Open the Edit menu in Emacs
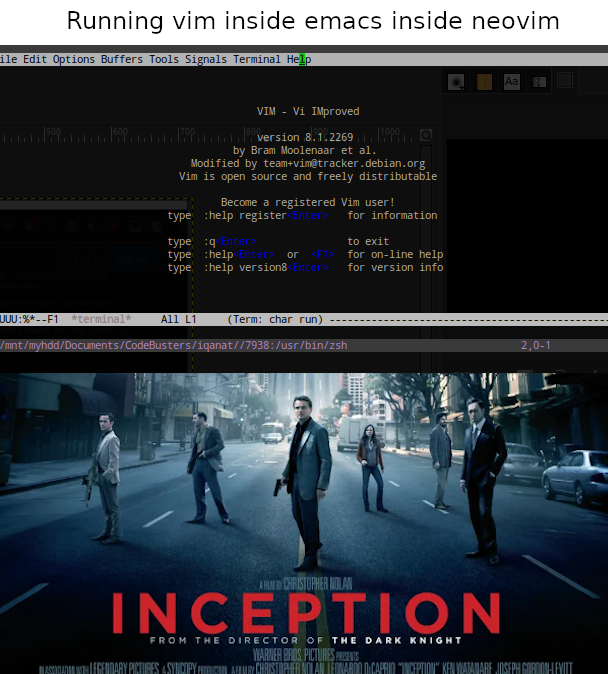Screen dimensions: 608x674 35,59
